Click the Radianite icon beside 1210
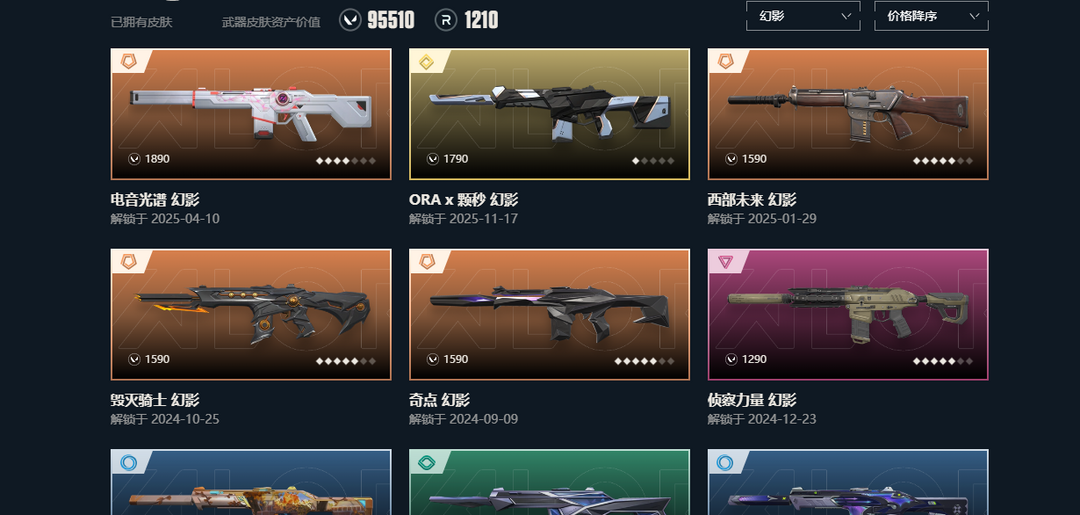This screenshot has height=515, width=1080. [446, 20]
